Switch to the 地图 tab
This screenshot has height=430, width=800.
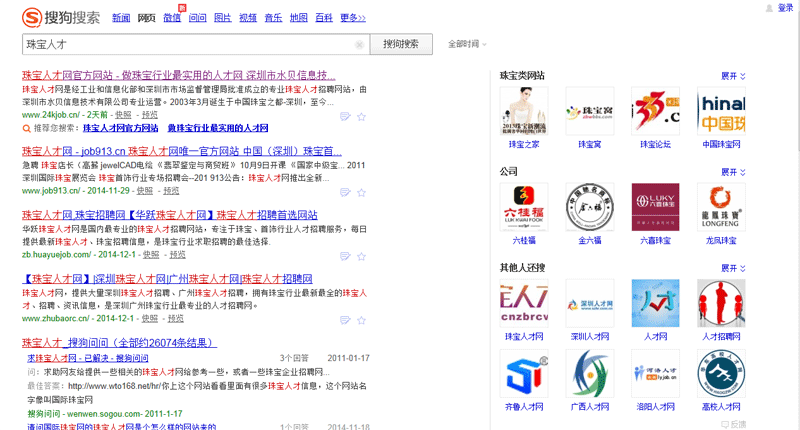coord(298,18)
